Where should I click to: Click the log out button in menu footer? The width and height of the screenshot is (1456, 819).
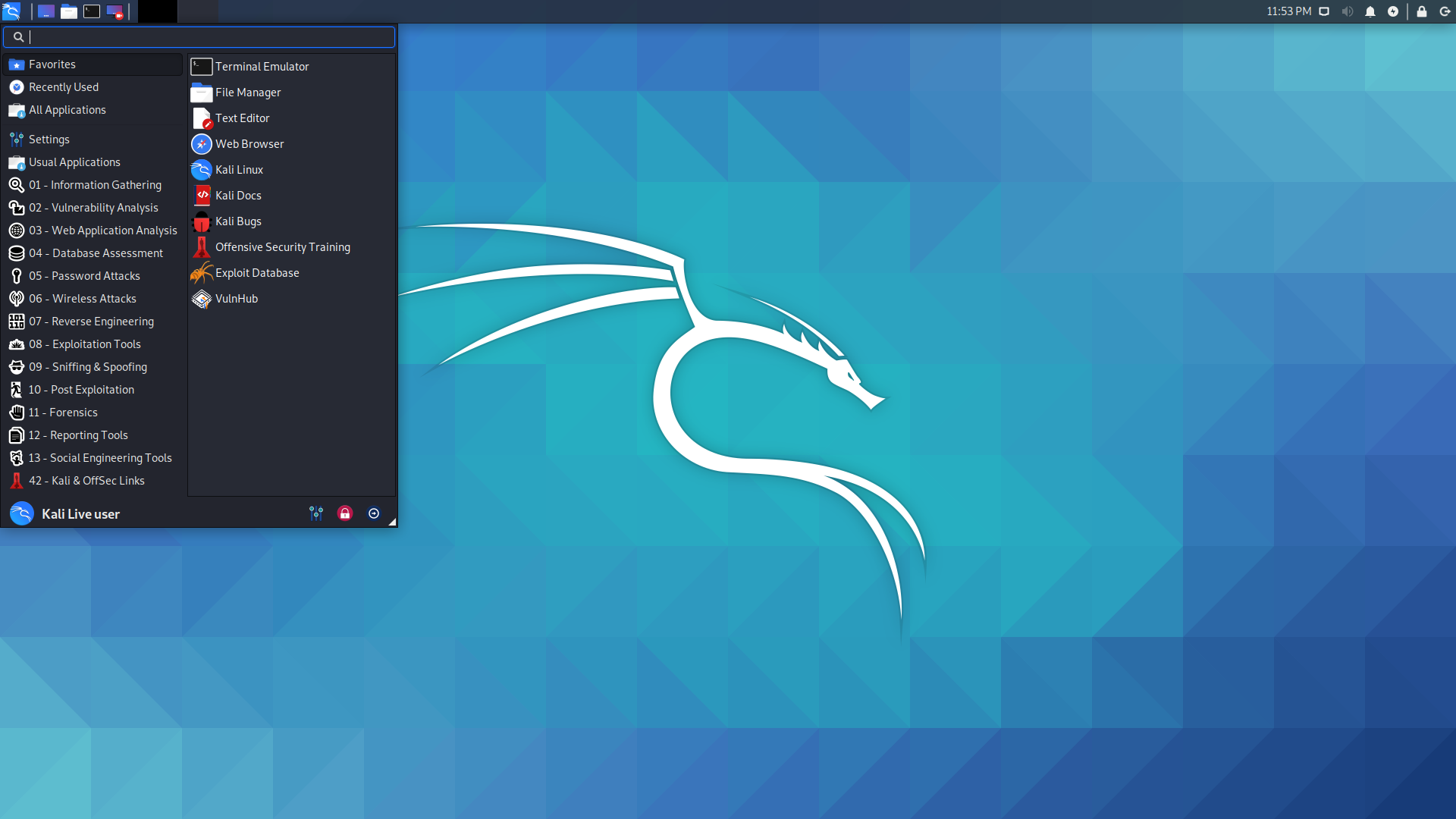click(374, 513)
